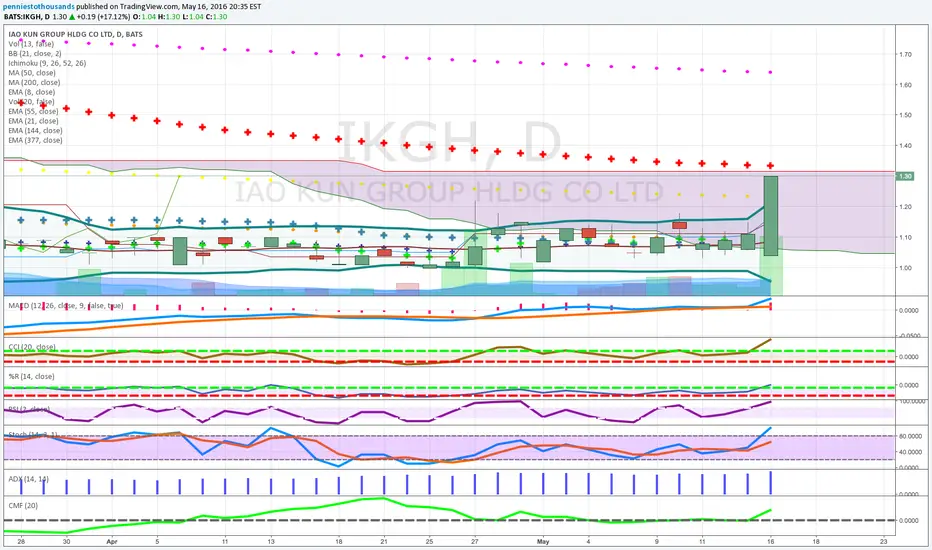Select the EMA (21, close) indicator label

coord(33,121)
